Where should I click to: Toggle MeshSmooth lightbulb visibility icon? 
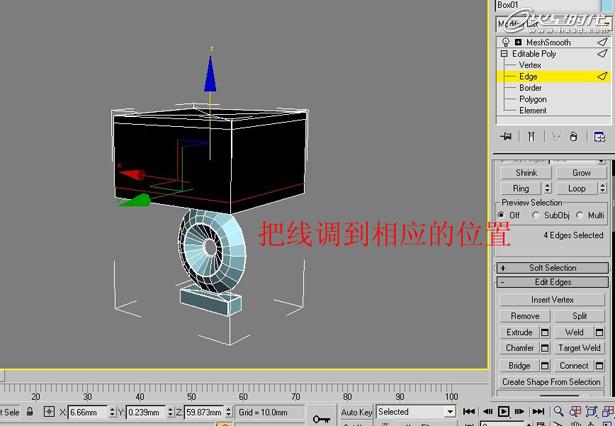[x=505, y=42]
